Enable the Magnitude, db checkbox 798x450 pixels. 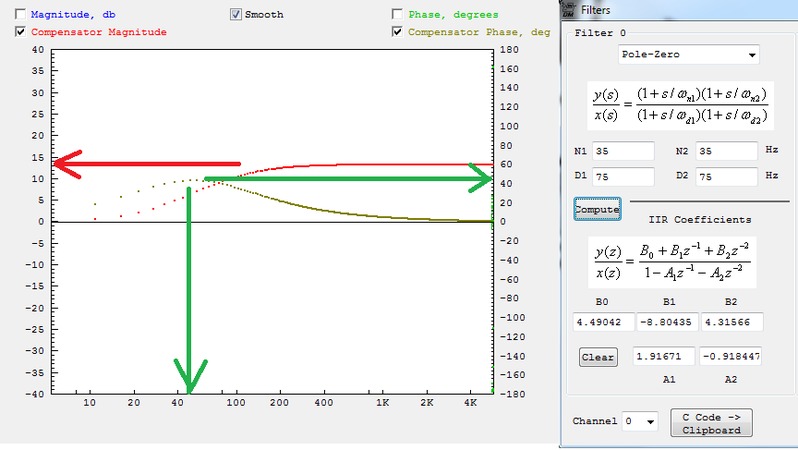[22, 15]
